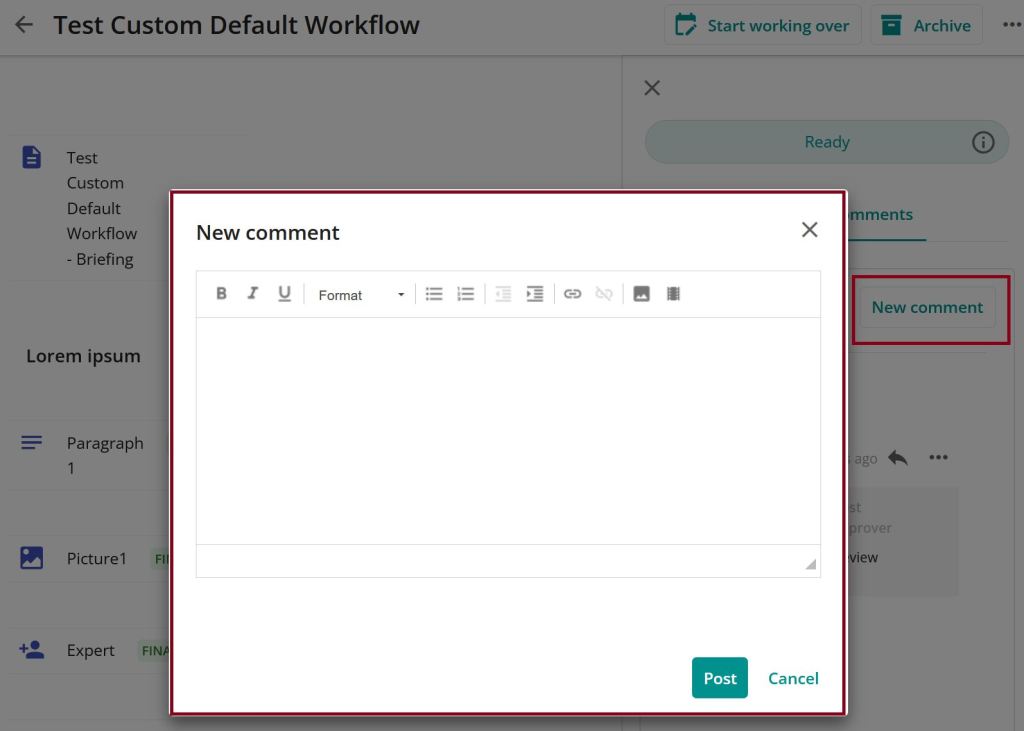
Task: Cancel the new comment dialog
Action: click(793, 678)
